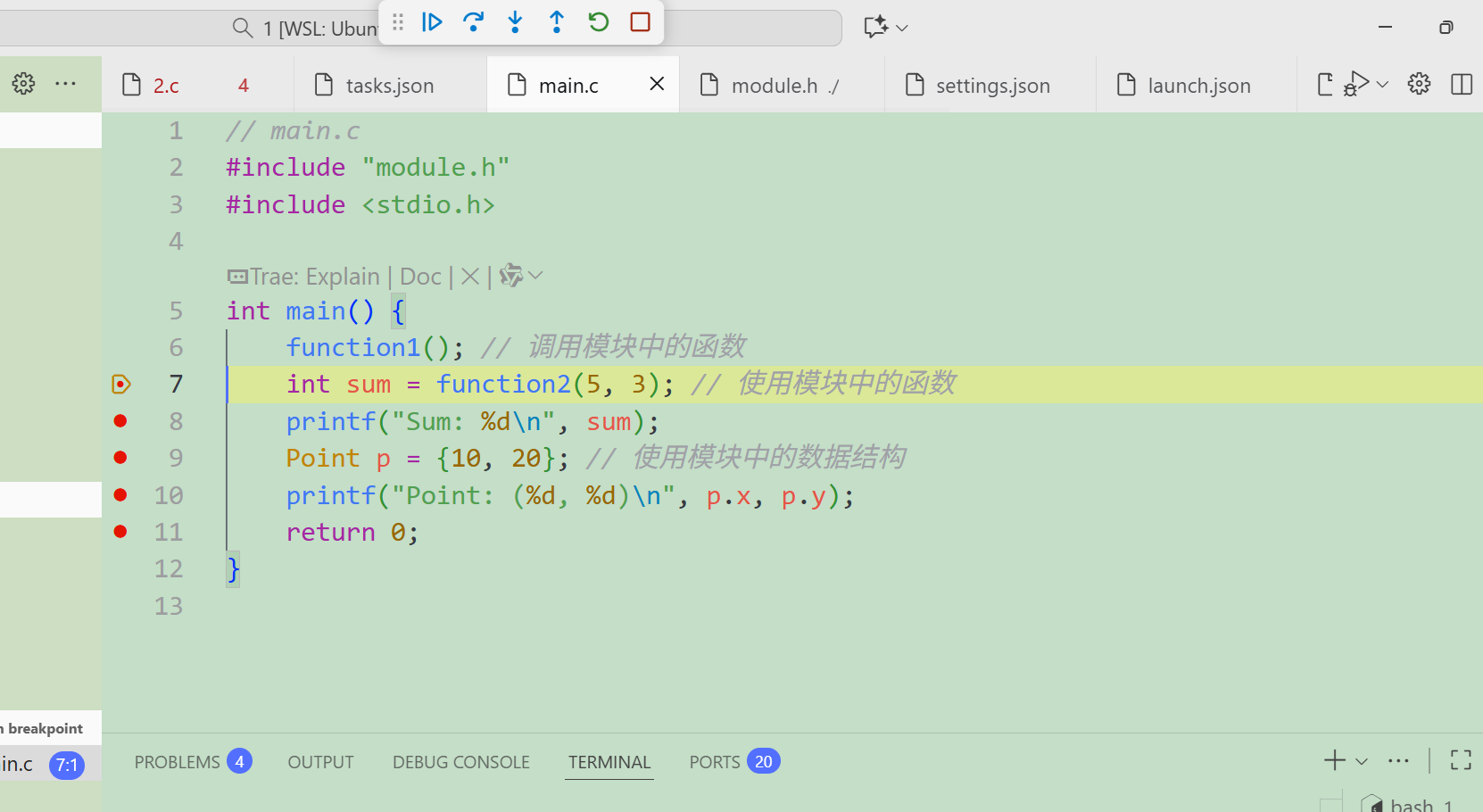This screenshot has height=812, width=1483.
Task: Open the sidebar gear settings icon
Action: tap(24, 84)
